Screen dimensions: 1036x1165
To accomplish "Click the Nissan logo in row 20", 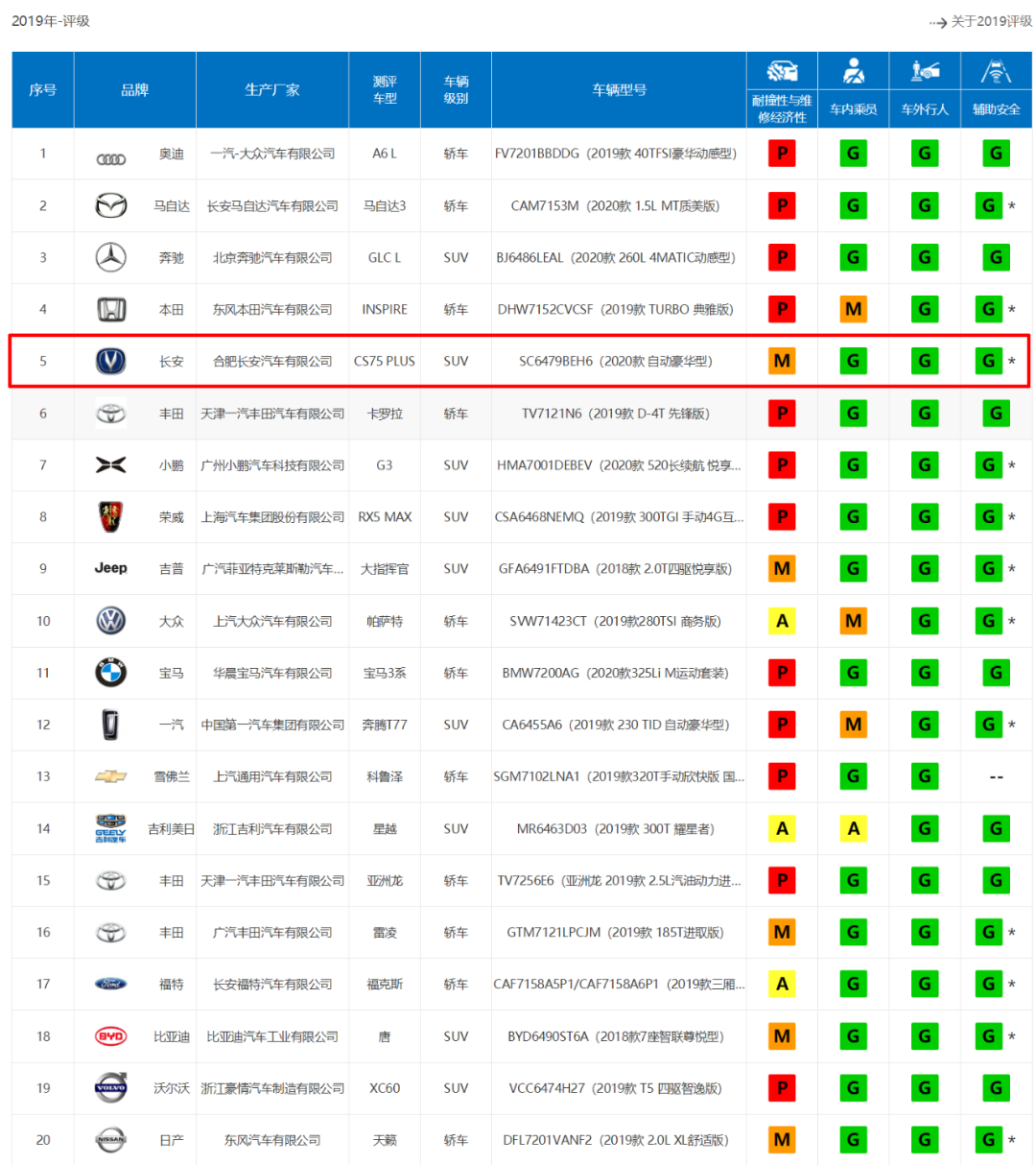I will tap(111, 1140).
